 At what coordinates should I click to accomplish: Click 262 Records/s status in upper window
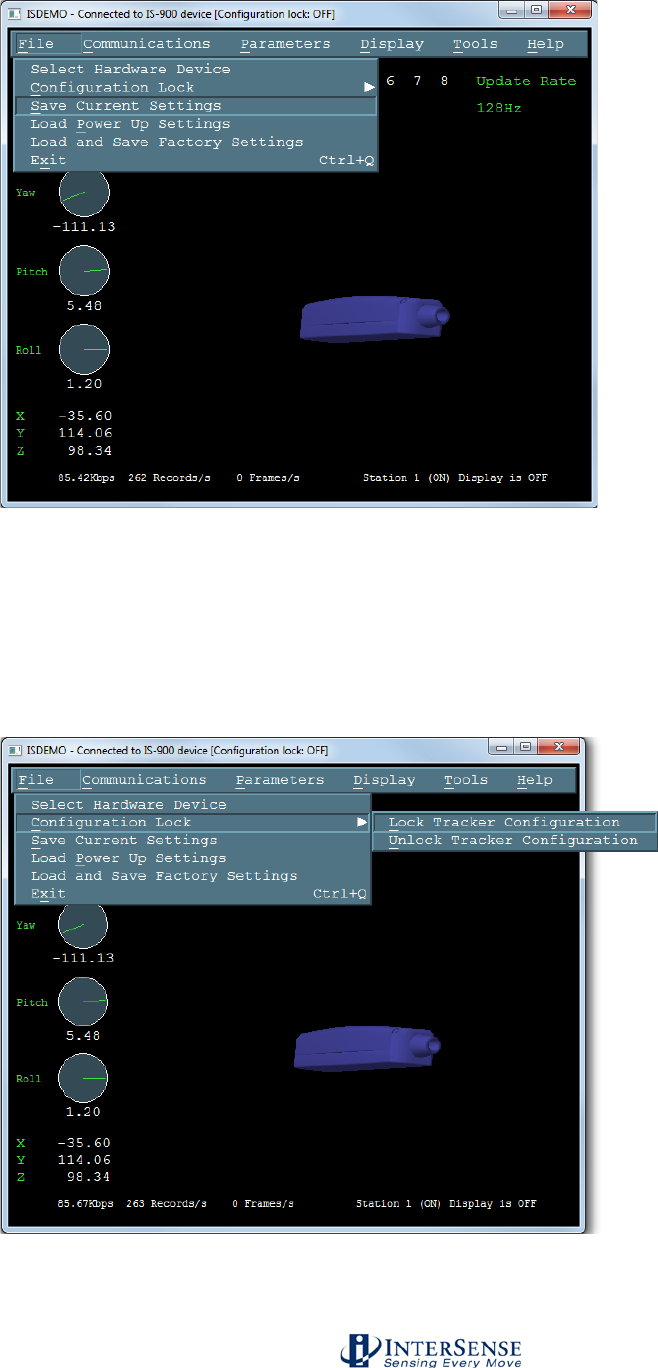[167, 478]
